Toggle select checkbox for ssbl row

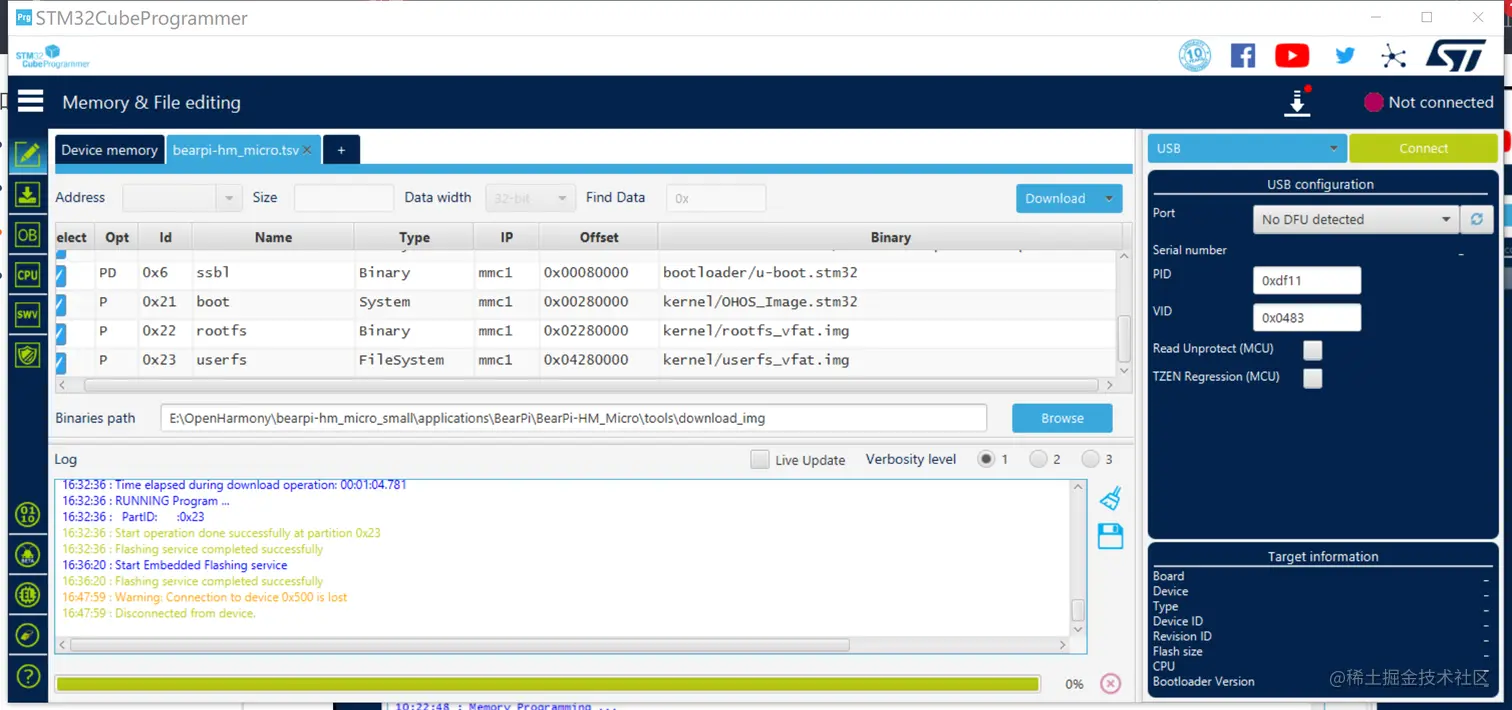(60, 274)
